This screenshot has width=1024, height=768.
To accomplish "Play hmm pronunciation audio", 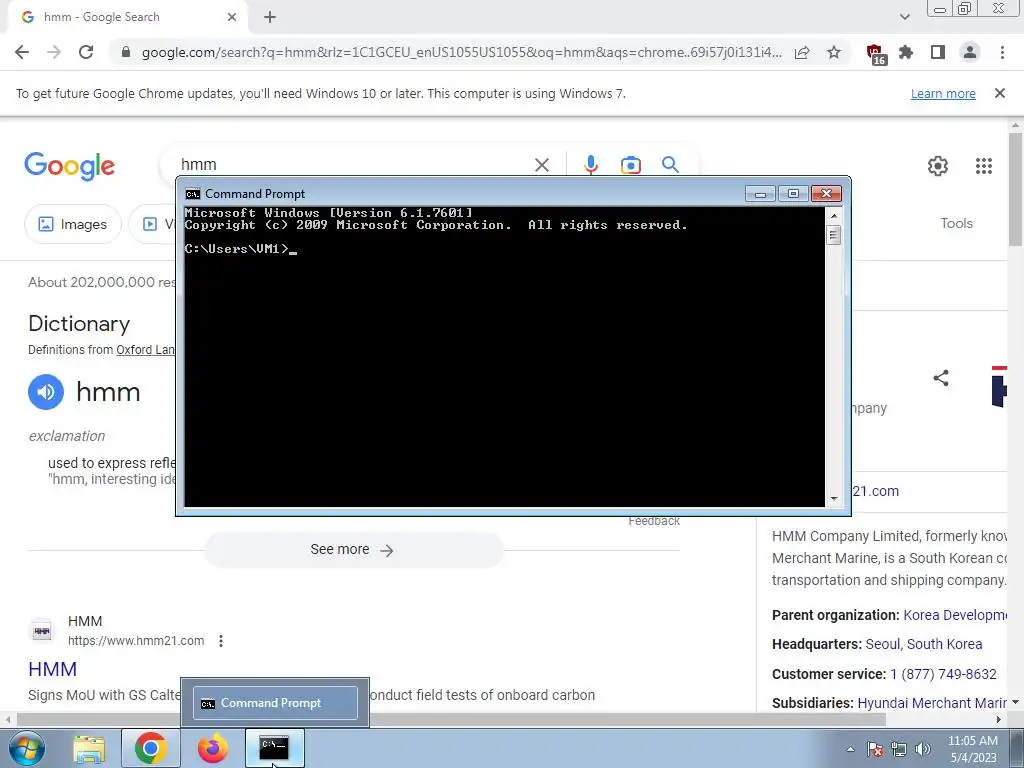I will coord(46,392).
